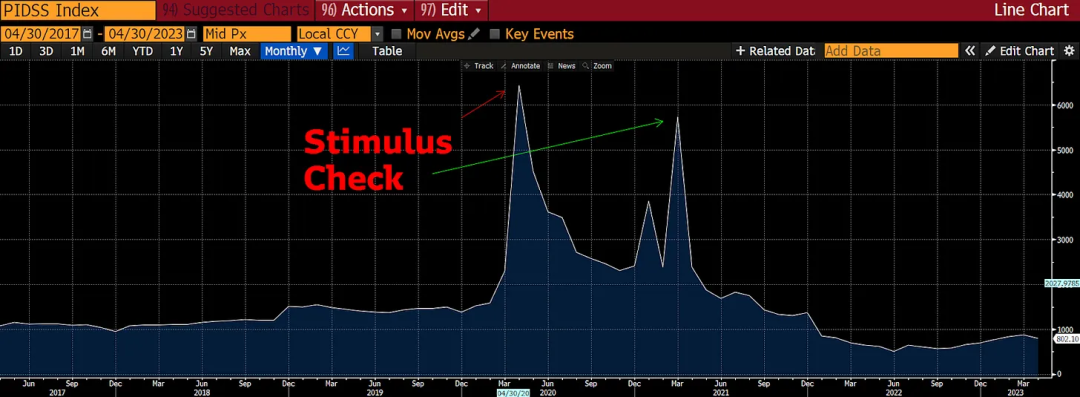Select the Zoom magnifier tool
The height and width of the screenshot is (397, 1080).
click(x=597, y=66)
